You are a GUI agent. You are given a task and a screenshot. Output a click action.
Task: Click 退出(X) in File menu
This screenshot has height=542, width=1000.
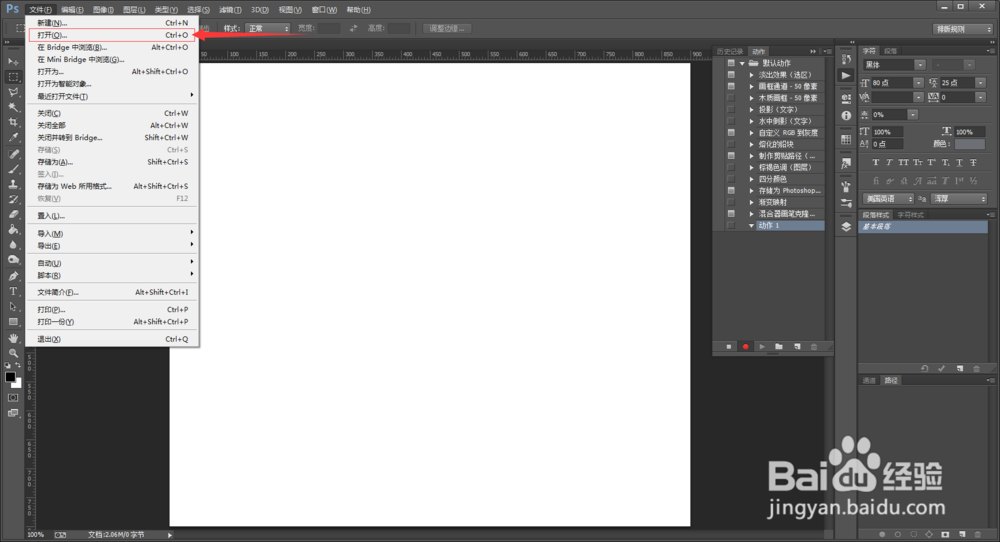coord(112,339)
